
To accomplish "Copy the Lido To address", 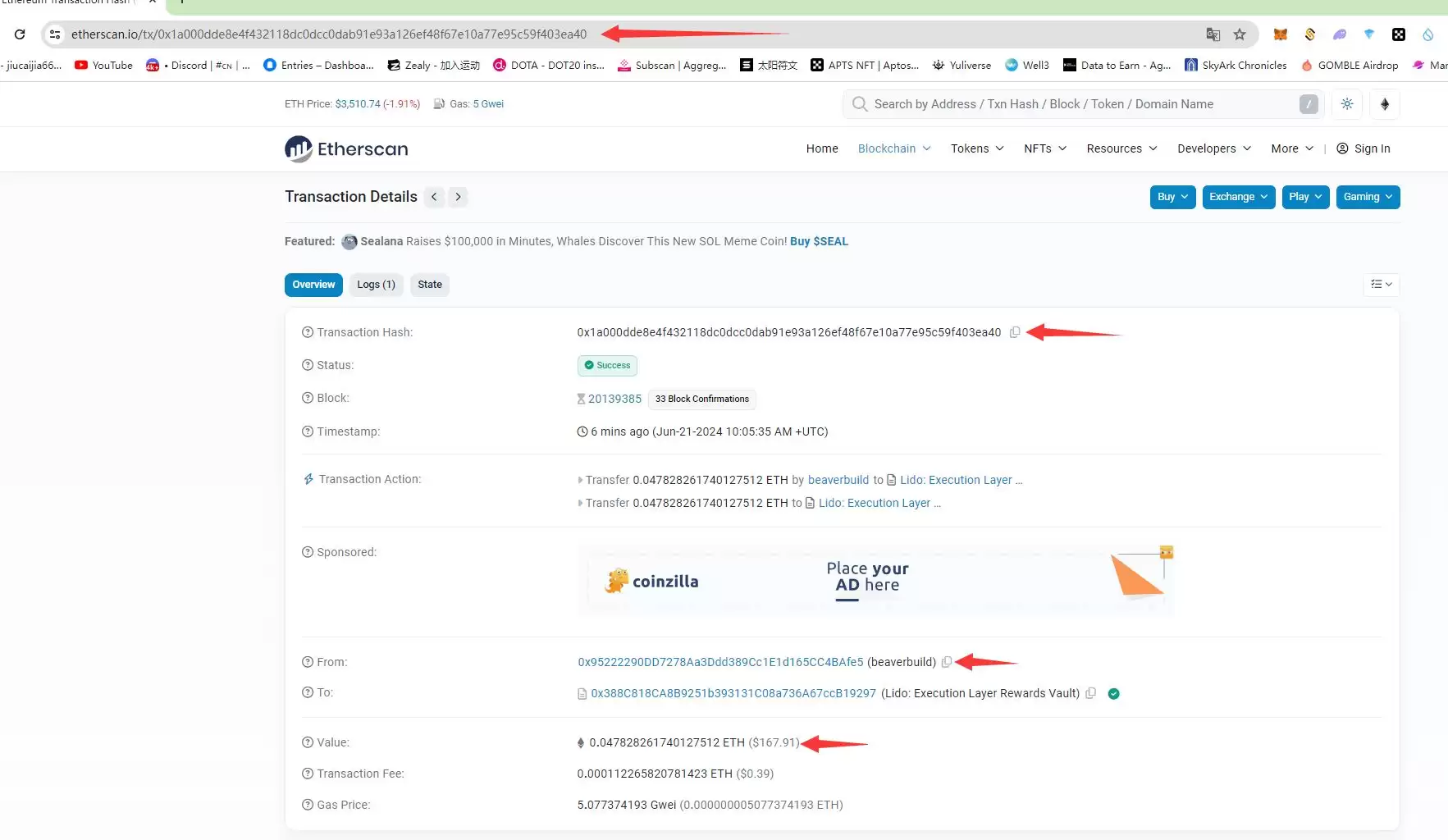I will pos(1090,693).
